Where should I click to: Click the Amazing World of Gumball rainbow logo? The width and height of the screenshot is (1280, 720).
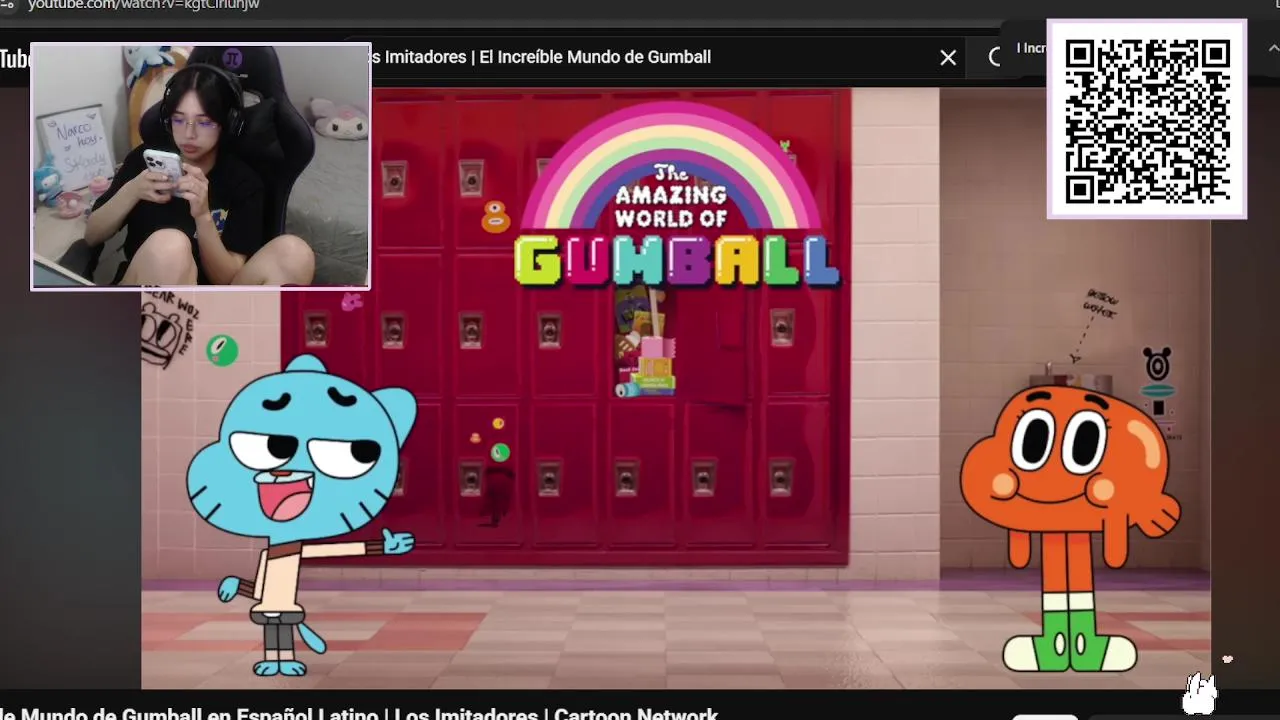tap(678, 195)
